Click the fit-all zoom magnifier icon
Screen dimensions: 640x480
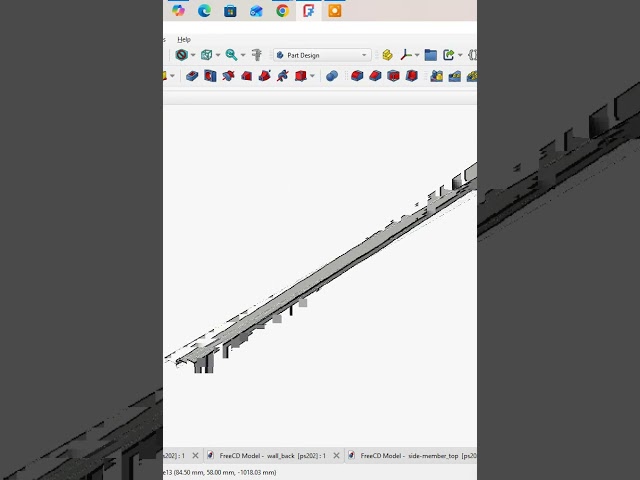click(231, 55)
